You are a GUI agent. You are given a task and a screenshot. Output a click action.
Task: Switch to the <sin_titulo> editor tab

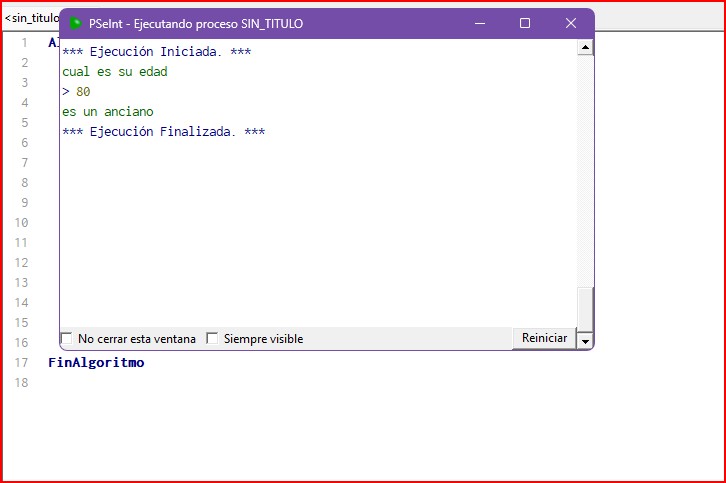tap(31, 18)
